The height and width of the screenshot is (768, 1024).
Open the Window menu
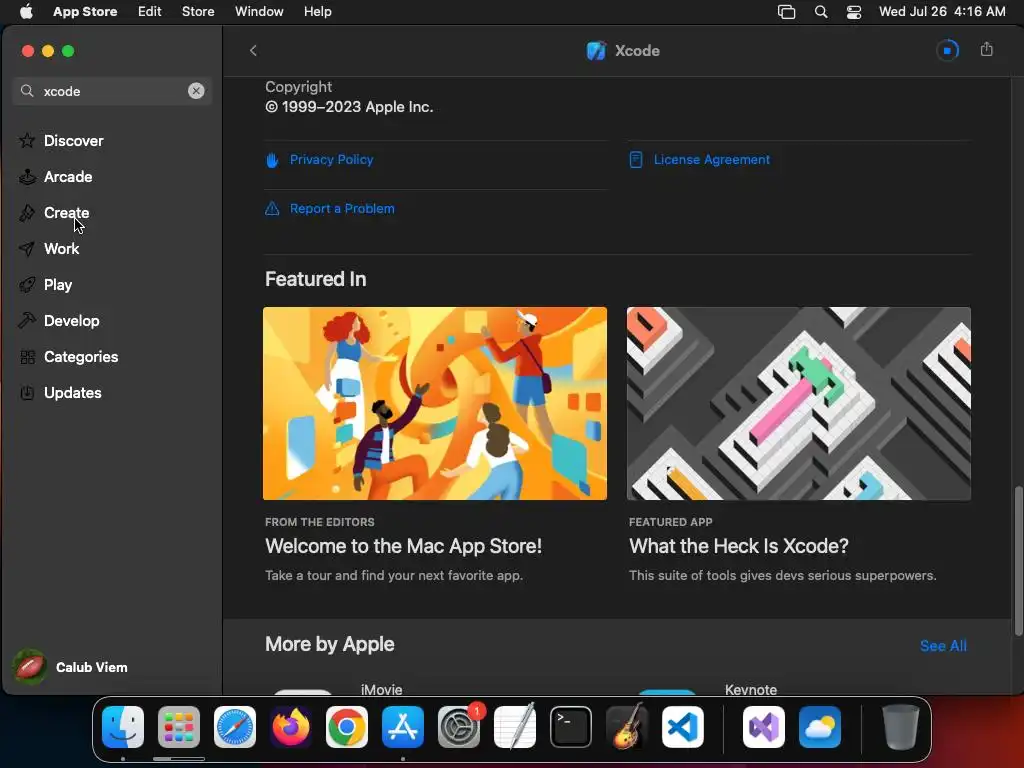259,12
